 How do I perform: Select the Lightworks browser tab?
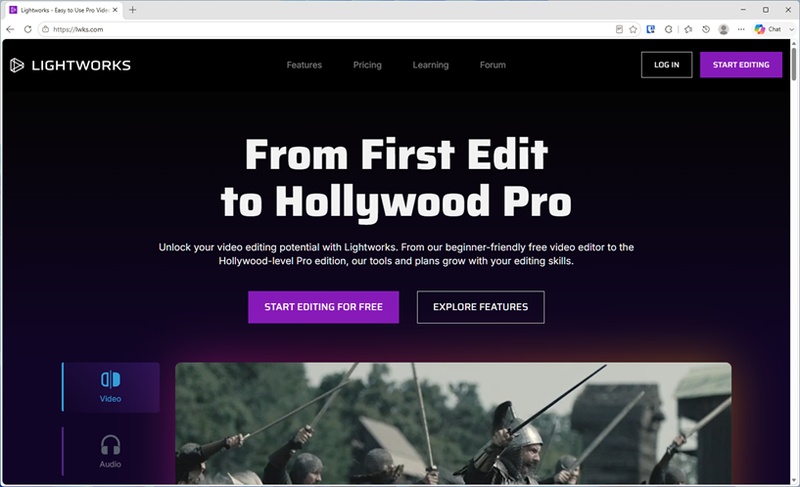point(63,10)
